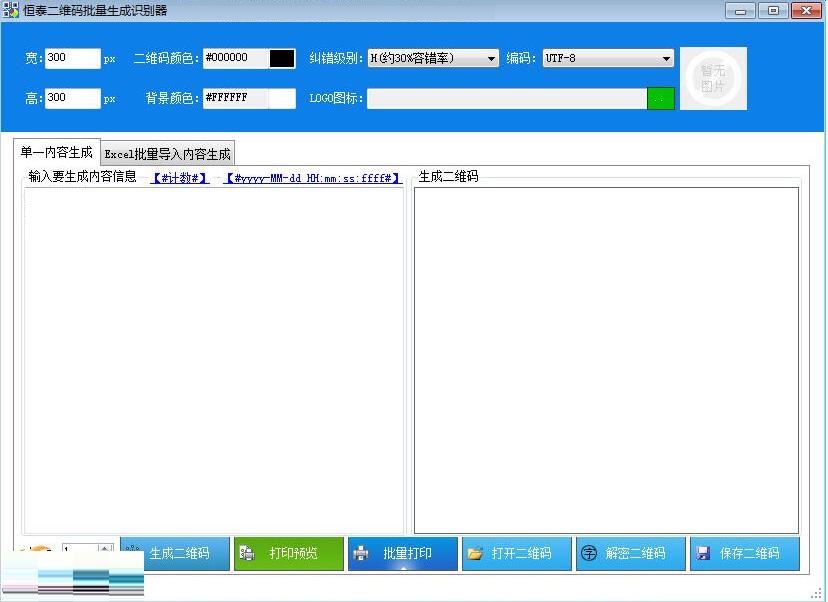Click the height (高) input field
Screen dimensions: 828x602
[x=72, y=98]
